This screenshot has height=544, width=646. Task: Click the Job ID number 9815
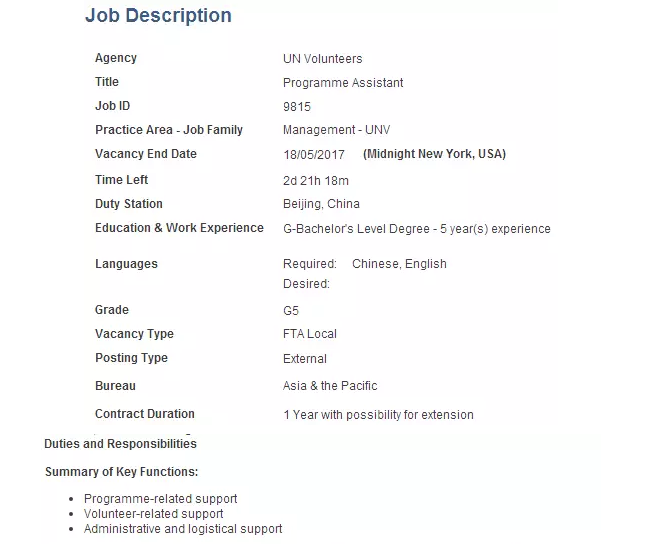[x=297, y=106]
